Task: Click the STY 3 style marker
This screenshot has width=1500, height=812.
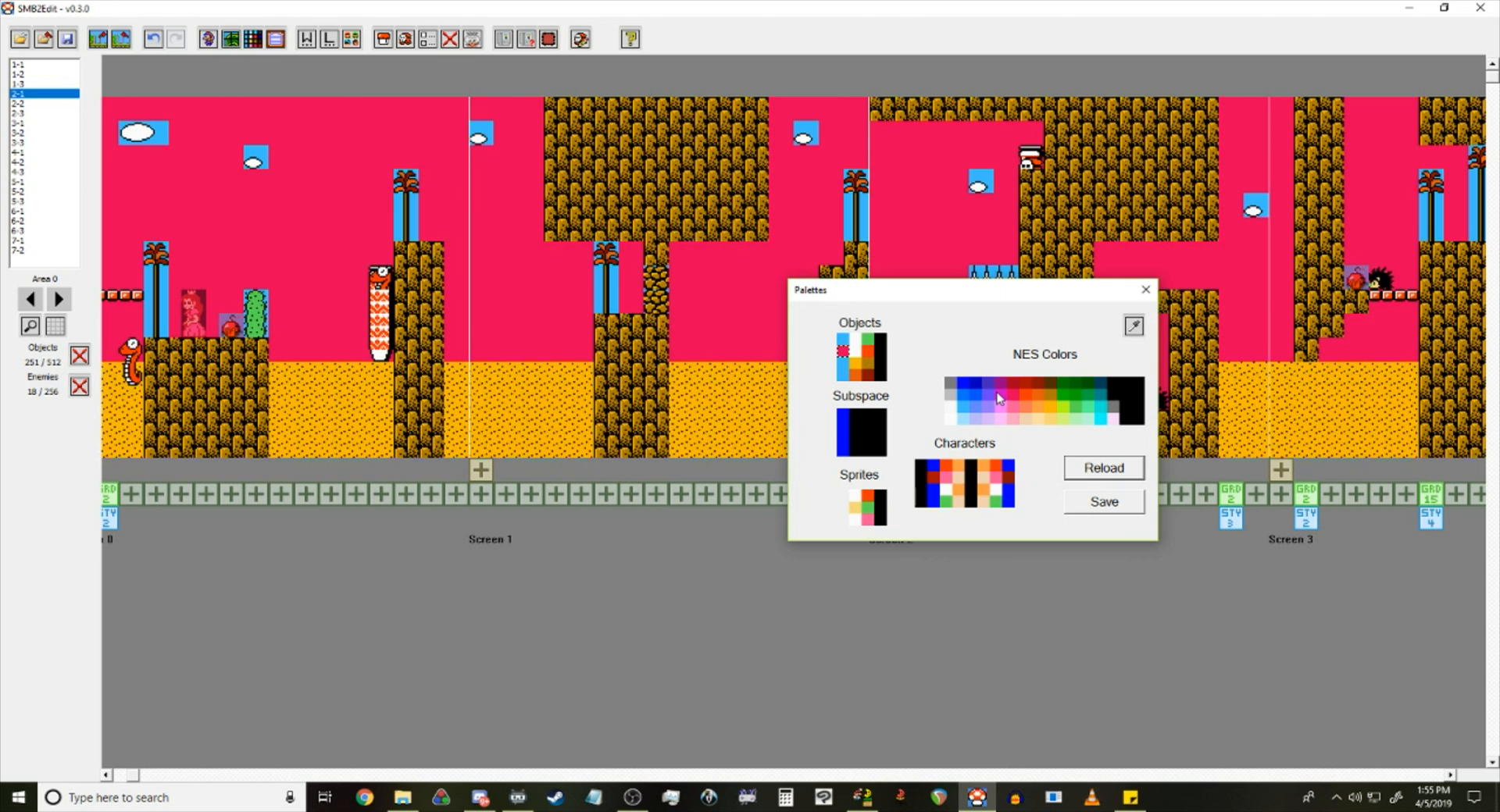Action: (x=1230, y=518)
